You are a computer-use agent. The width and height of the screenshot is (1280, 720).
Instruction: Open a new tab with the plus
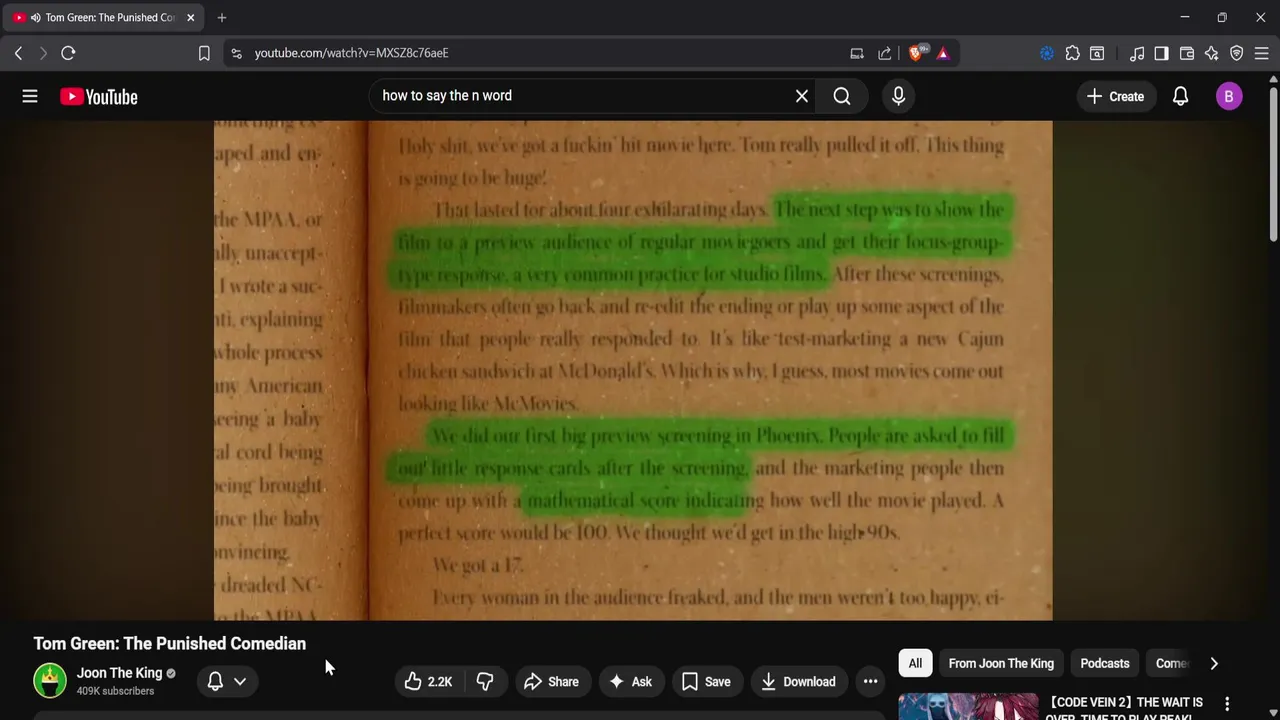click(222, 17)
